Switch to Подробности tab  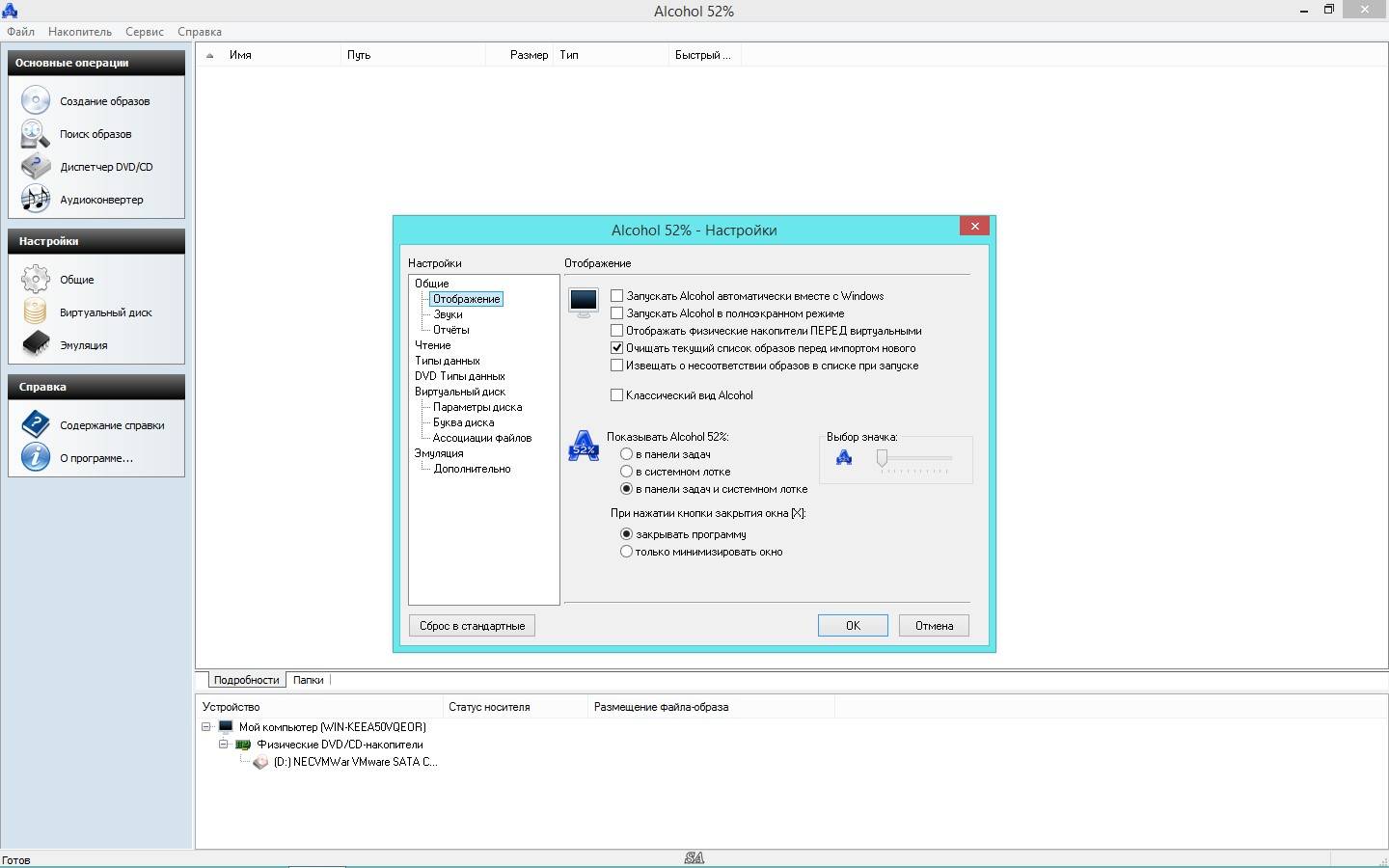246,679
